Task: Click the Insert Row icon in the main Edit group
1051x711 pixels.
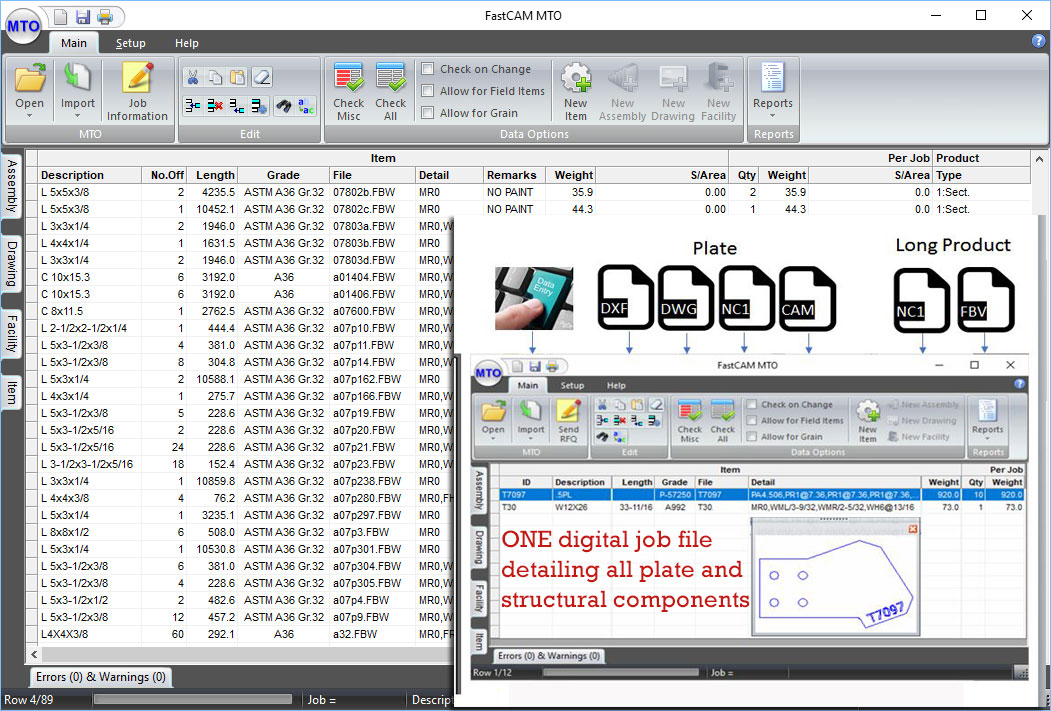Action: [193, 106]
